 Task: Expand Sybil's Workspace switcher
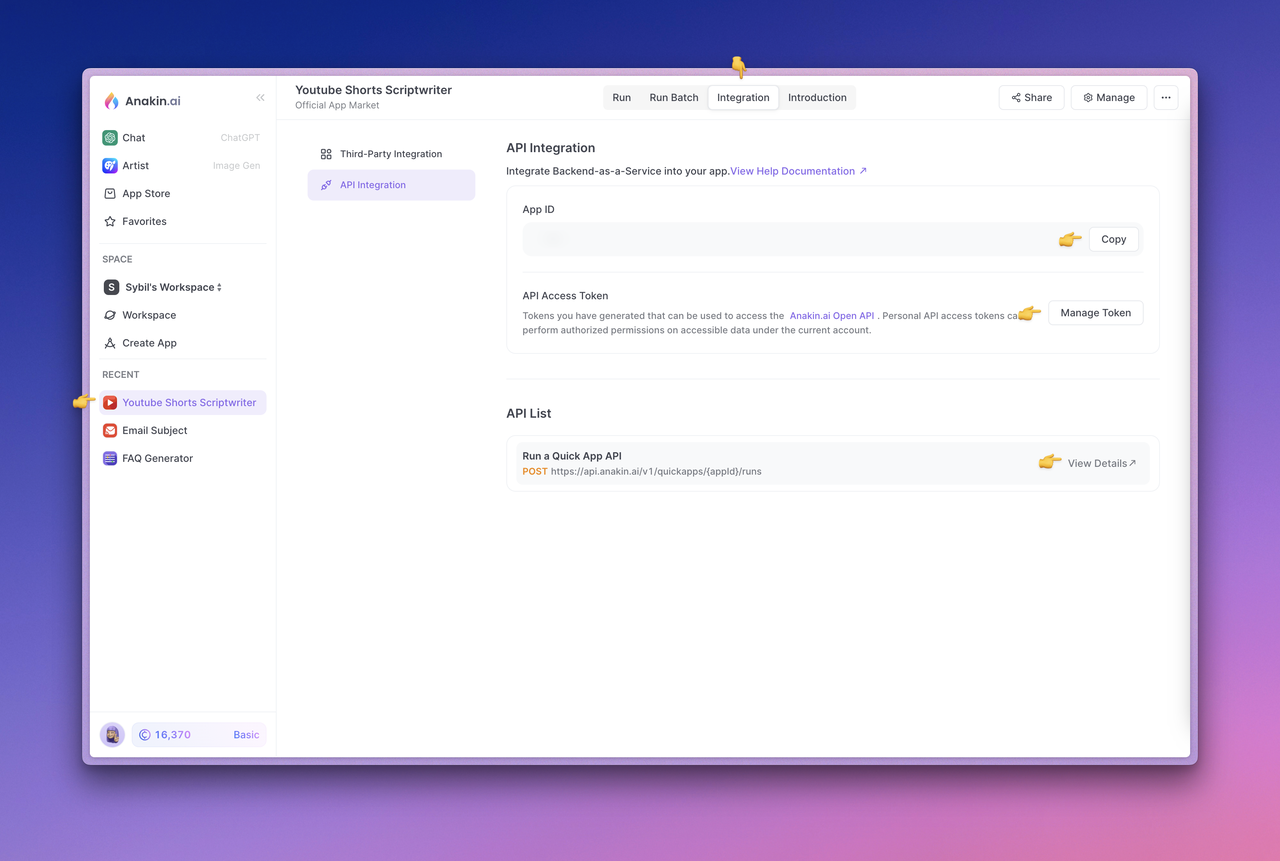[173, 288]
